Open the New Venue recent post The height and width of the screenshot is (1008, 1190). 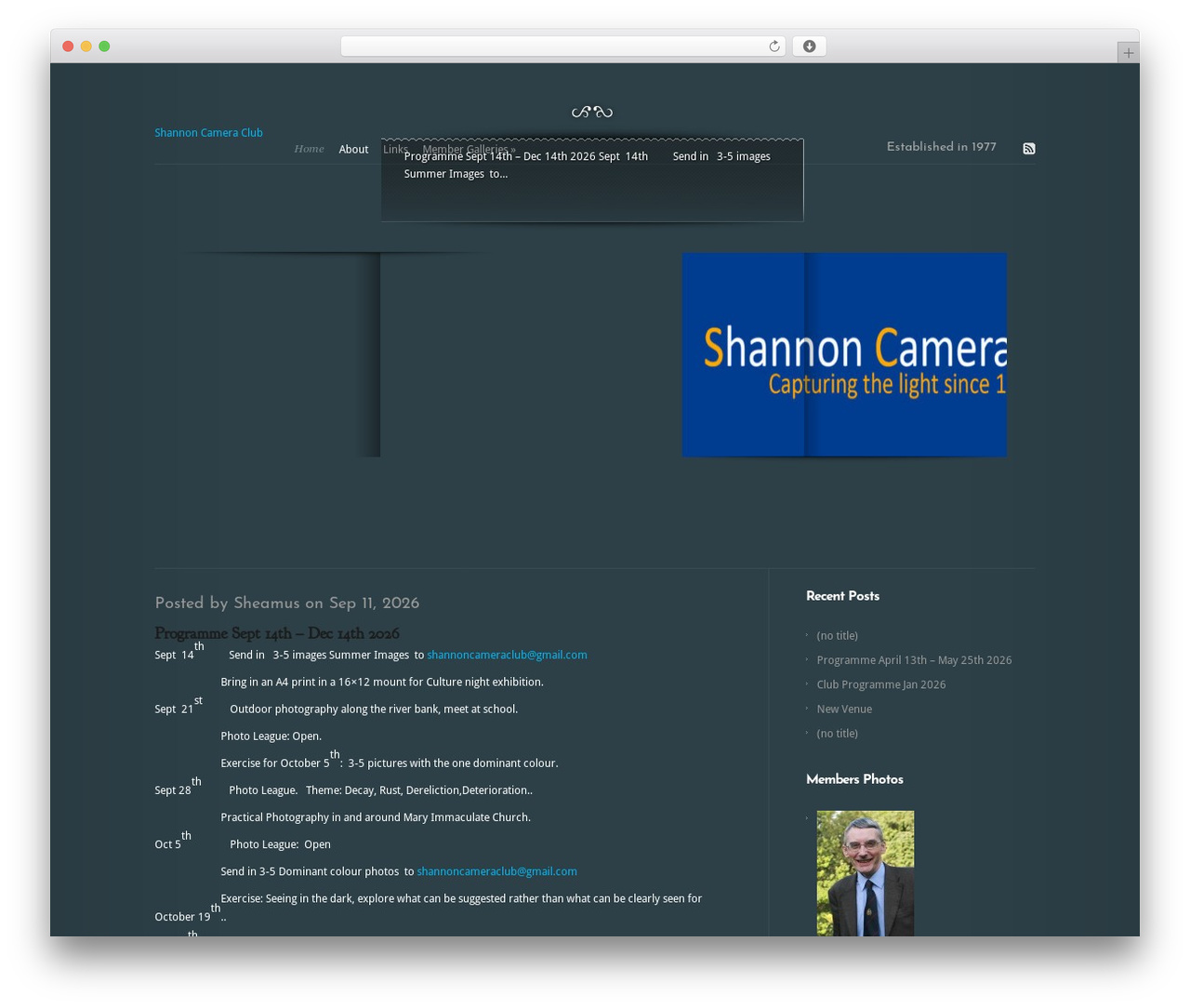coord(844,709)
